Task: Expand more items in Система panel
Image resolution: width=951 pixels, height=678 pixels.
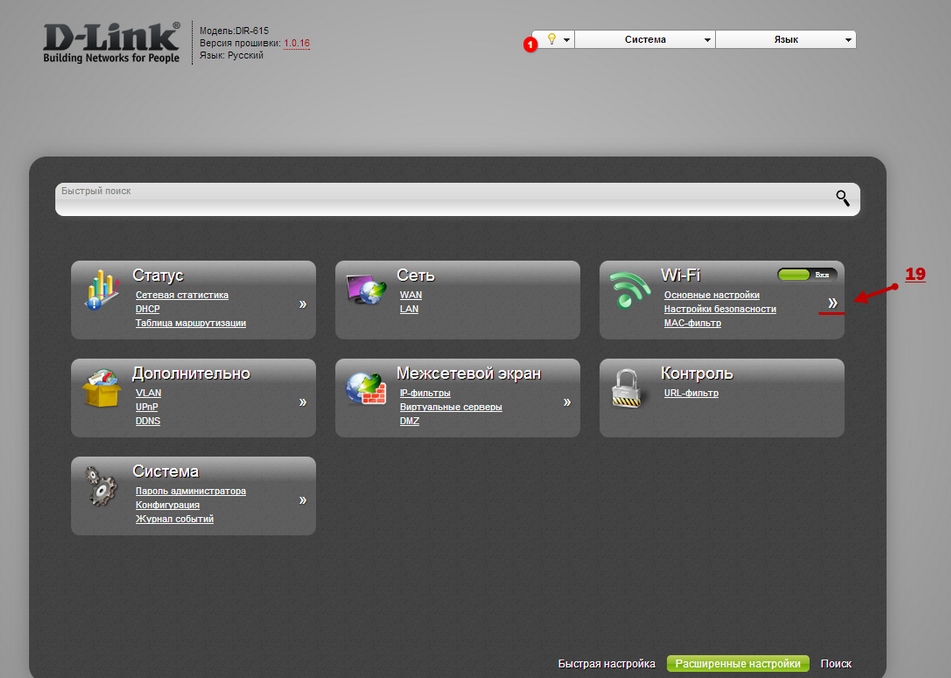Action: click(x=303, y=501)
